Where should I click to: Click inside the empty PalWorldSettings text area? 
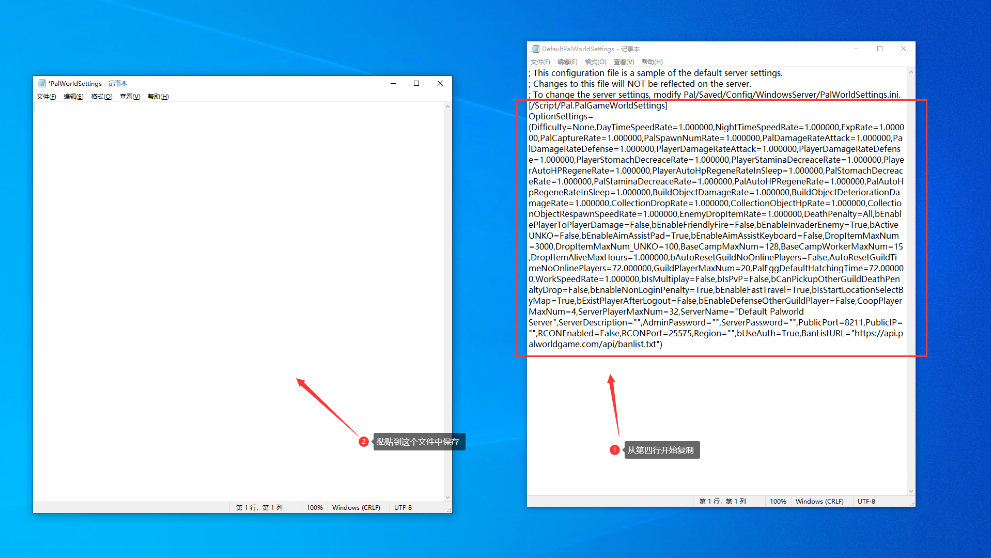click(x=238, y=302)
